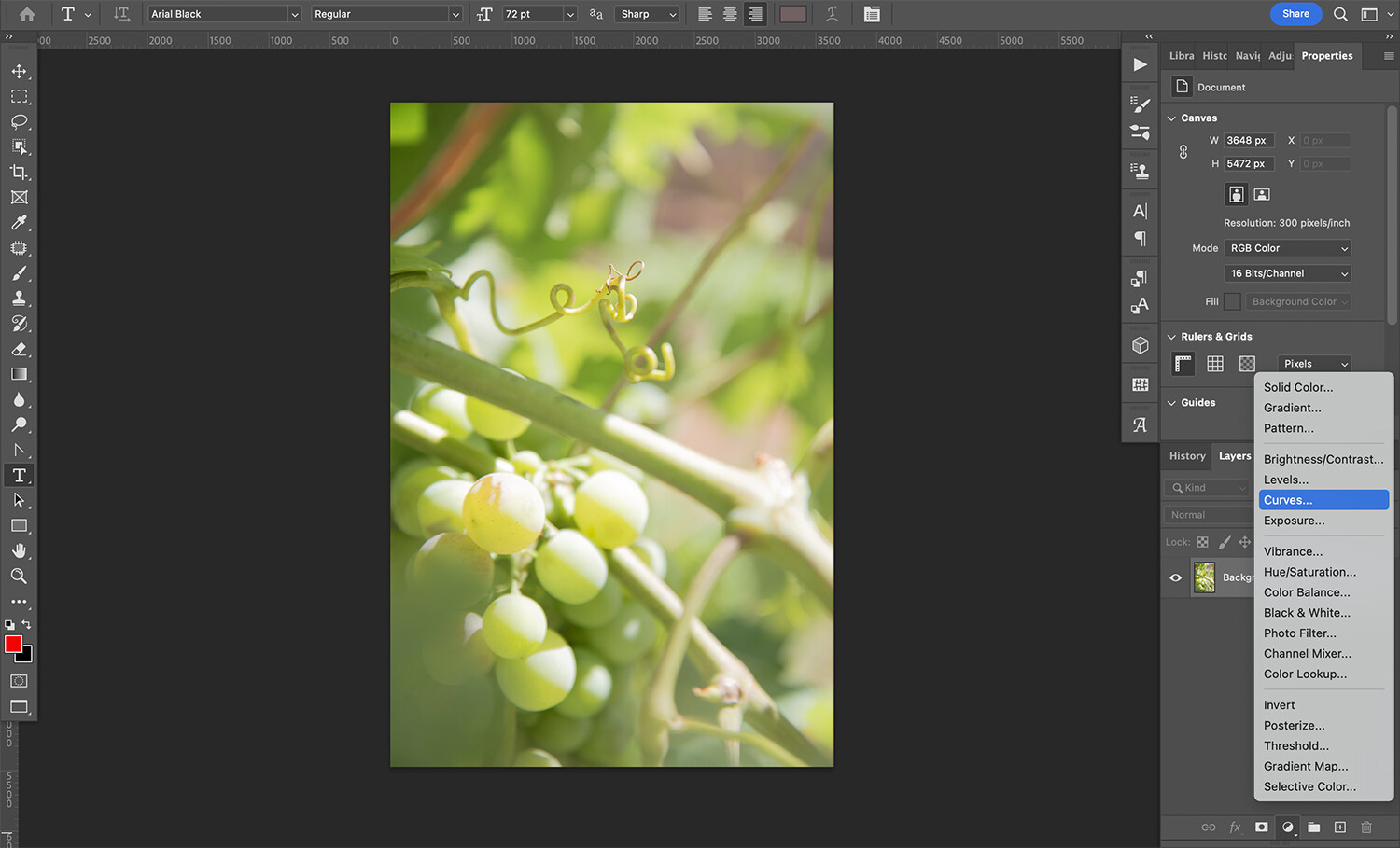Click the red foreground color swatch
Viewport: 1400px width, 848px height.
pyautogui.click(x=13, y=645)
